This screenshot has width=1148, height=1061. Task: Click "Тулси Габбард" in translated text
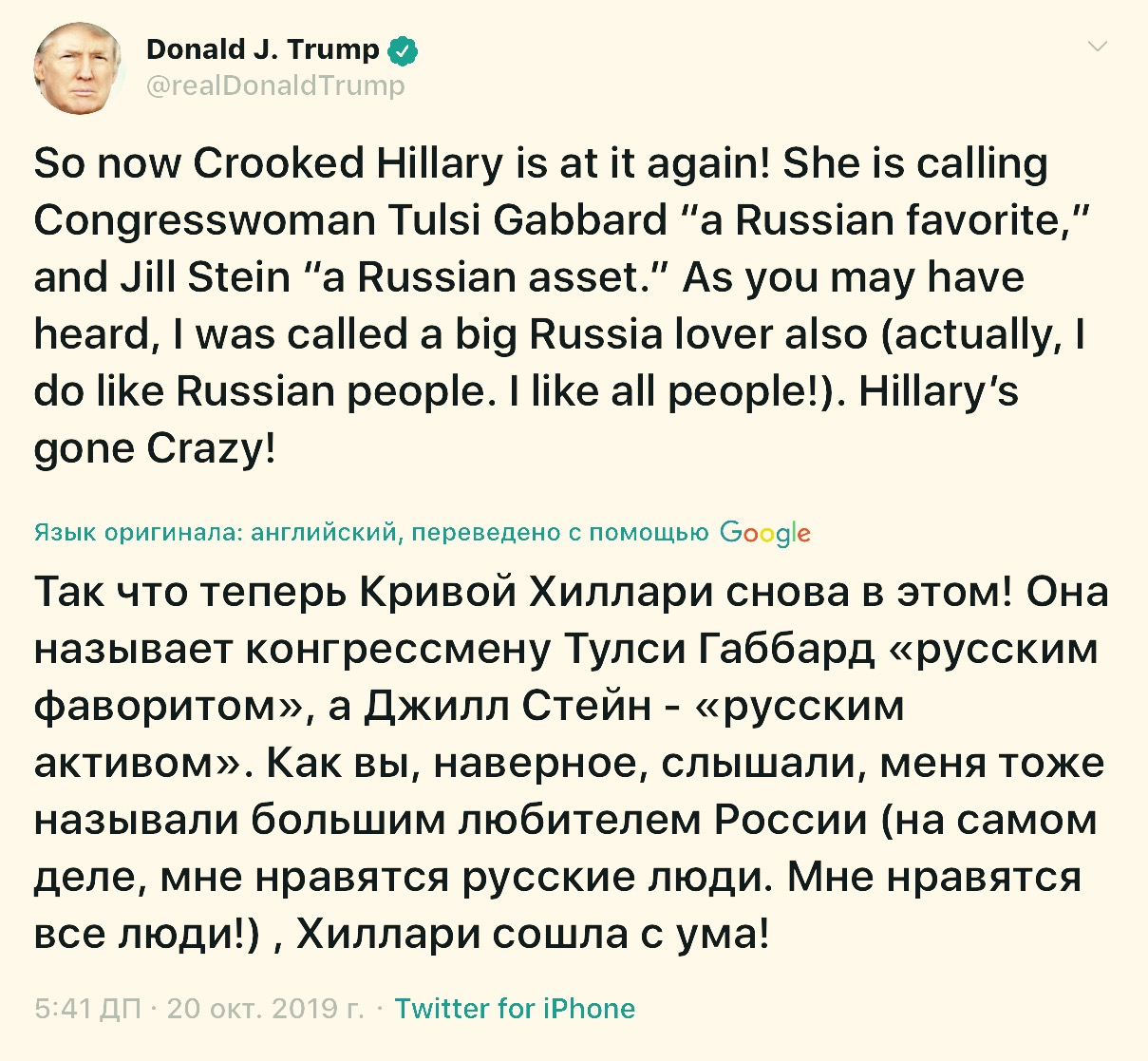point(720,649)
